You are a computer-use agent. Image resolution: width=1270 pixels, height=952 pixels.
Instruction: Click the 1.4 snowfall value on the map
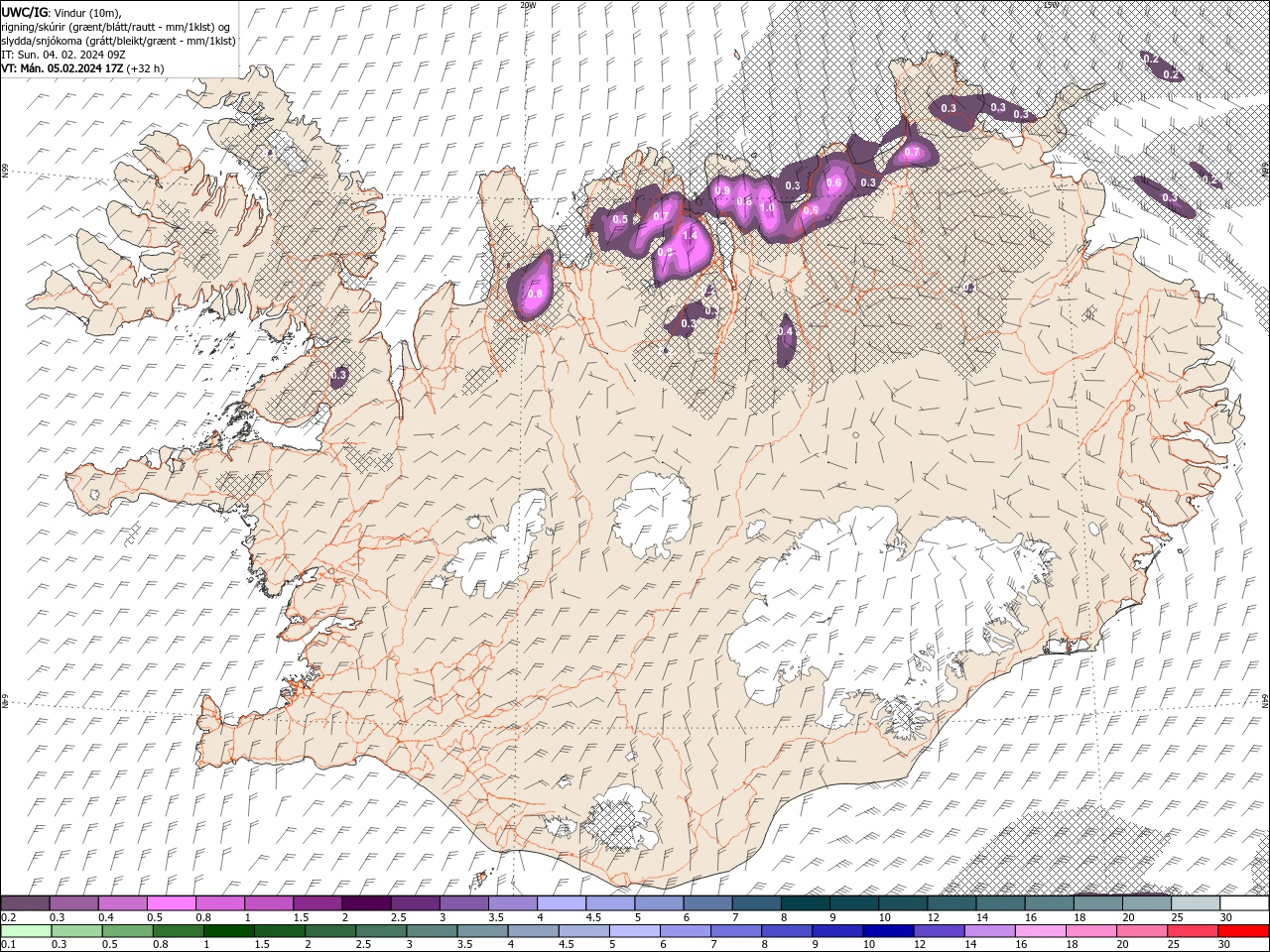click(x=689, y=234)
